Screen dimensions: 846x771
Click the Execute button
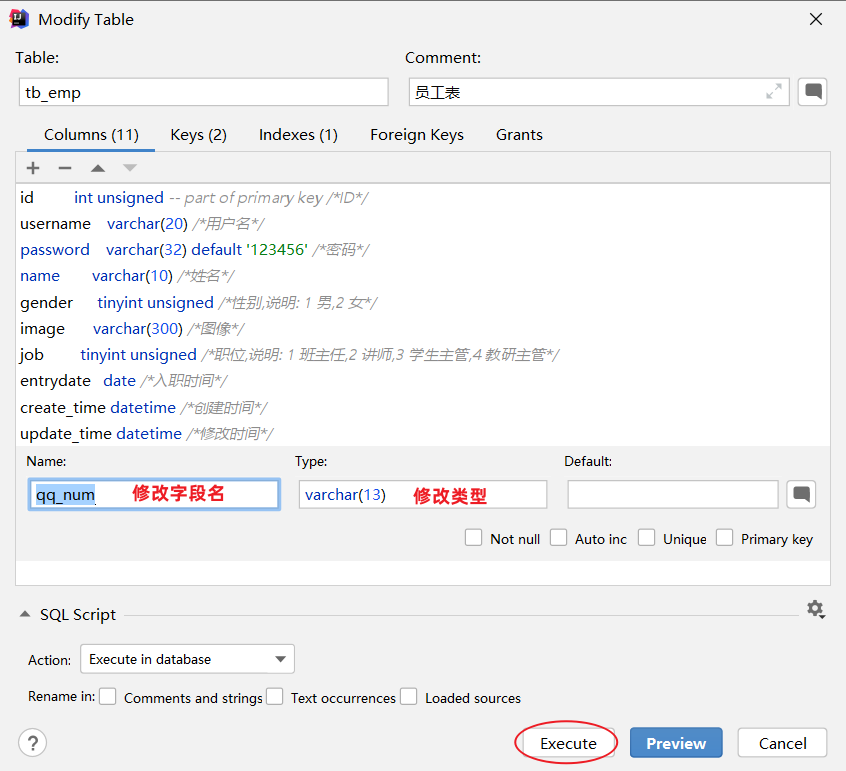(568, 743)
